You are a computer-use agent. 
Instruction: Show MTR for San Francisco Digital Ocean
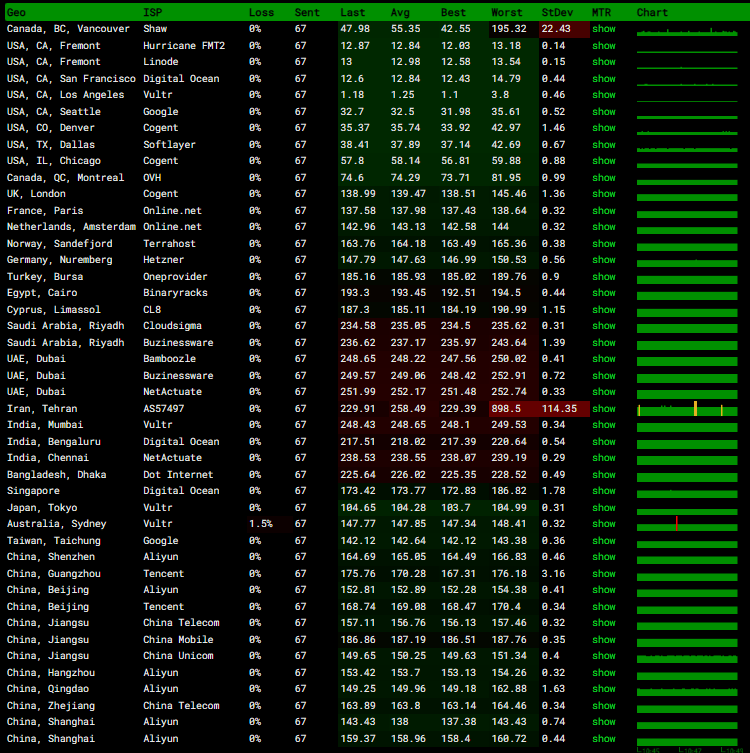pyautogui.click(x=604, y=79)
